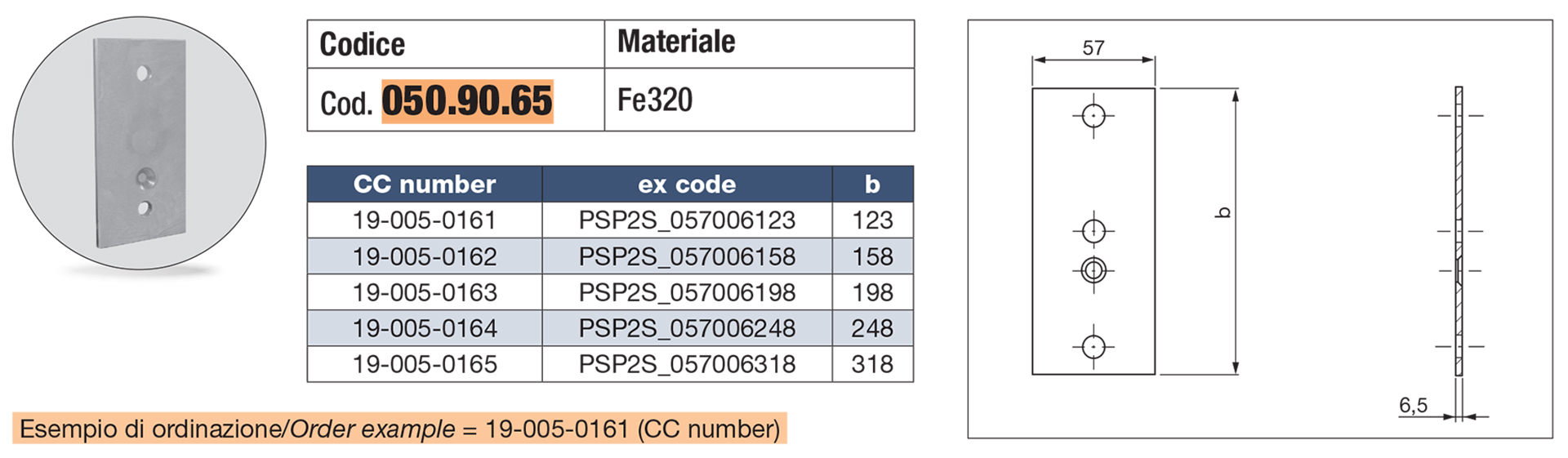The height and width of the screenshot is (458, 1568).
Task: Select the orange-highlighted code 050.90.65
Action: click(467, 101)
